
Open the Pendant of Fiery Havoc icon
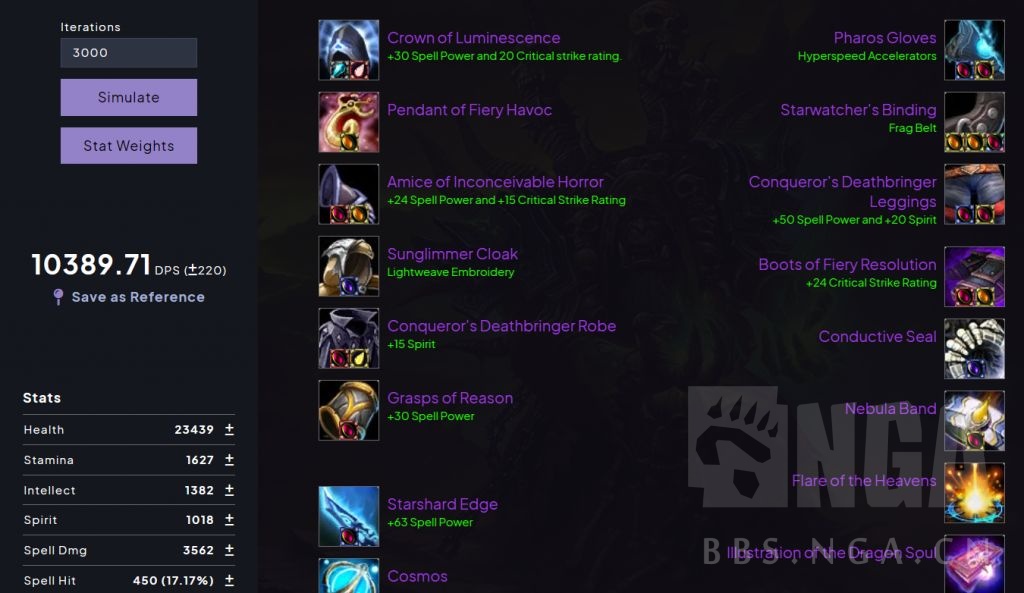click(x=349, y=122)
